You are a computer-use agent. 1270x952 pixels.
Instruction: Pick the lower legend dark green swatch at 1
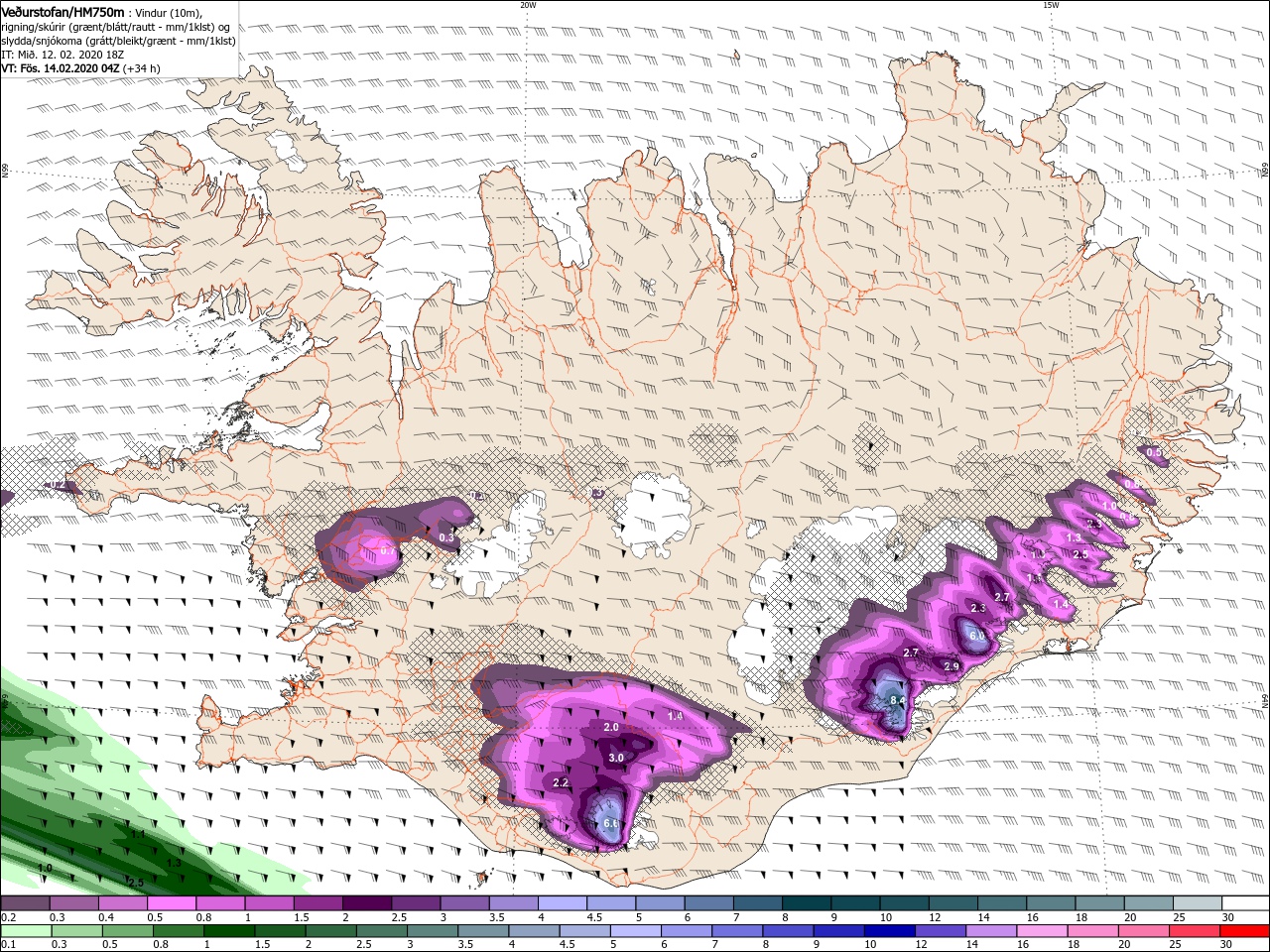228,931
